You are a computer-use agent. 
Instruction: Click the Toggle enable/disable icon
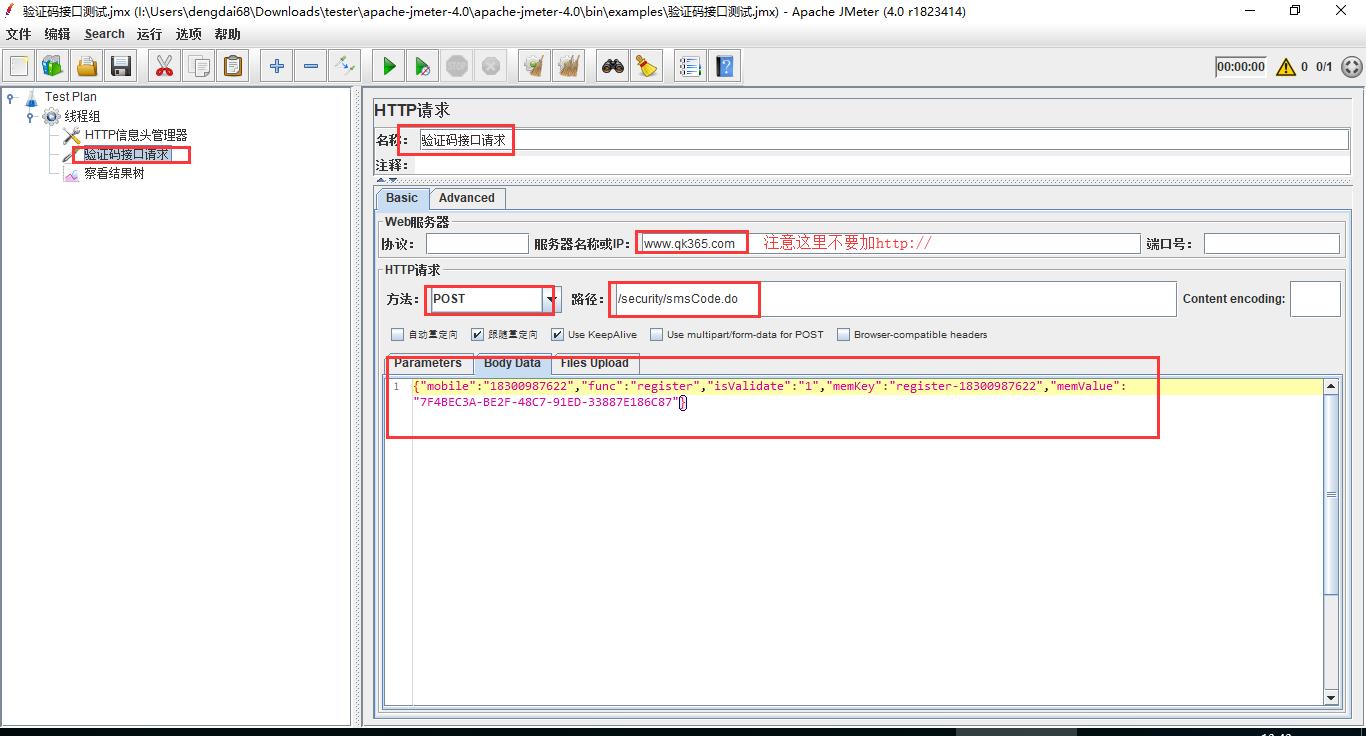(344, 66)
